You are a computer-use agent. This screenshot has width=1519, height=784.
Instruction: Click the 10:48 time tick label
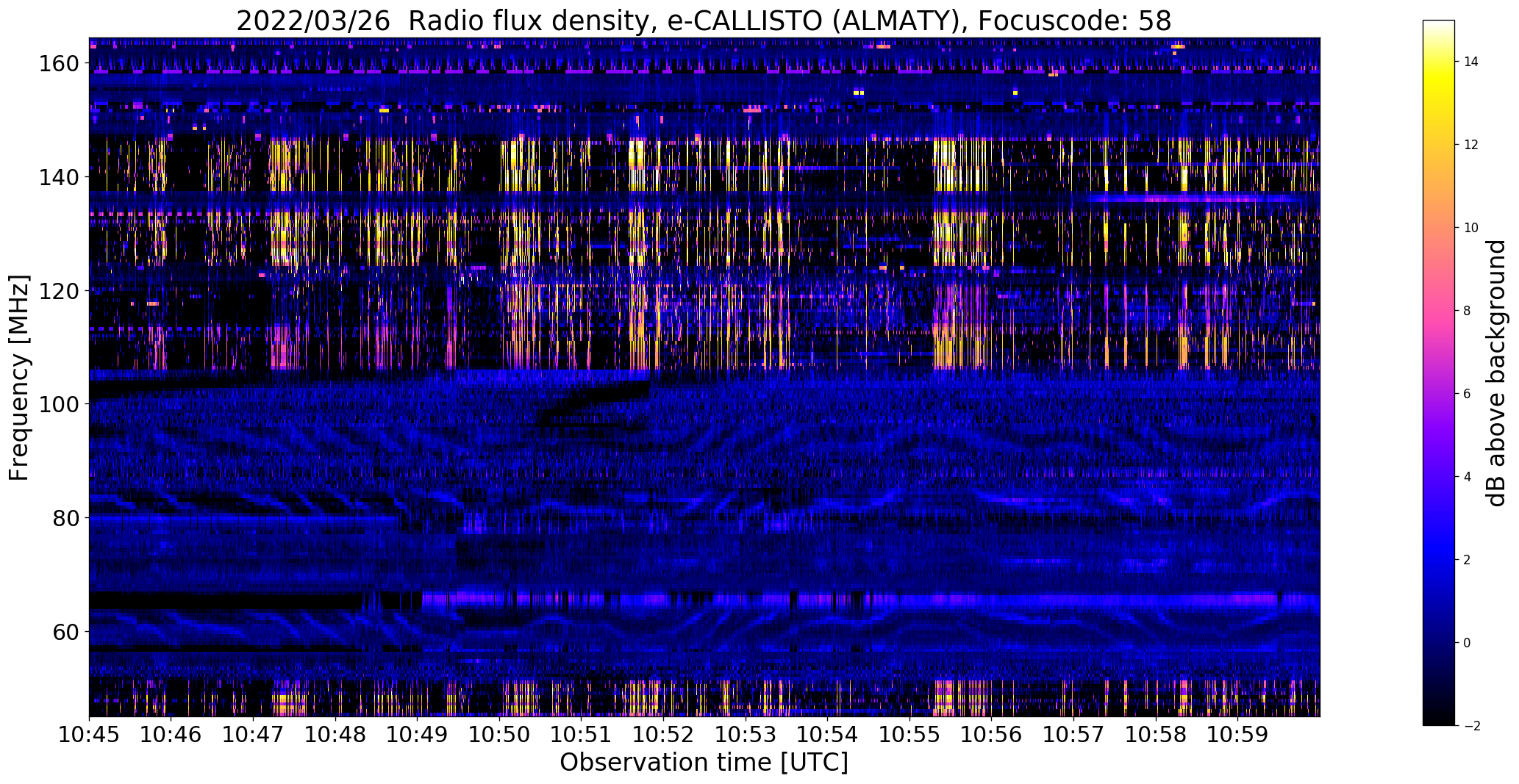[335, 733]
